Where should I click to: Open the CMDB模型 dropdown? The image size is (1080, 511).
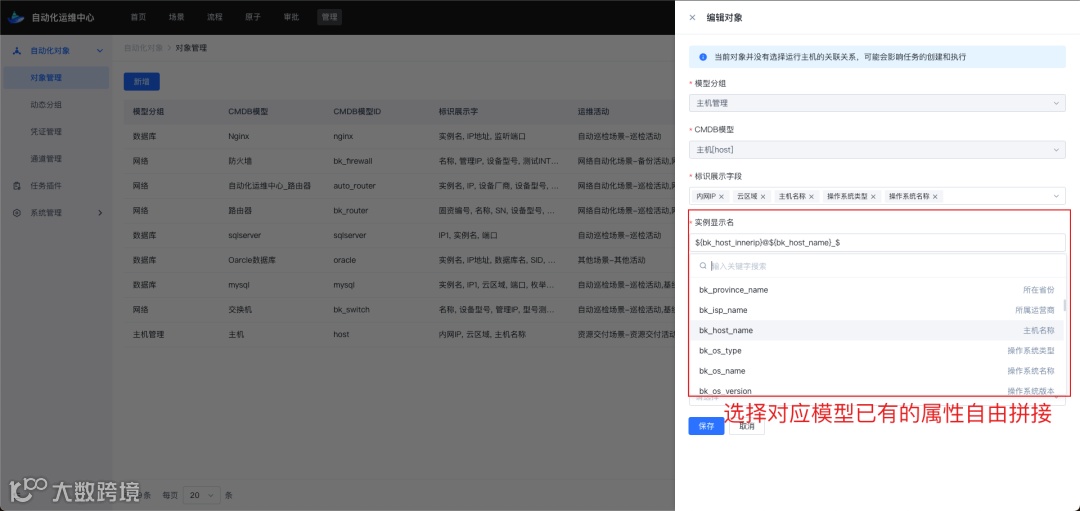(877, 149)
